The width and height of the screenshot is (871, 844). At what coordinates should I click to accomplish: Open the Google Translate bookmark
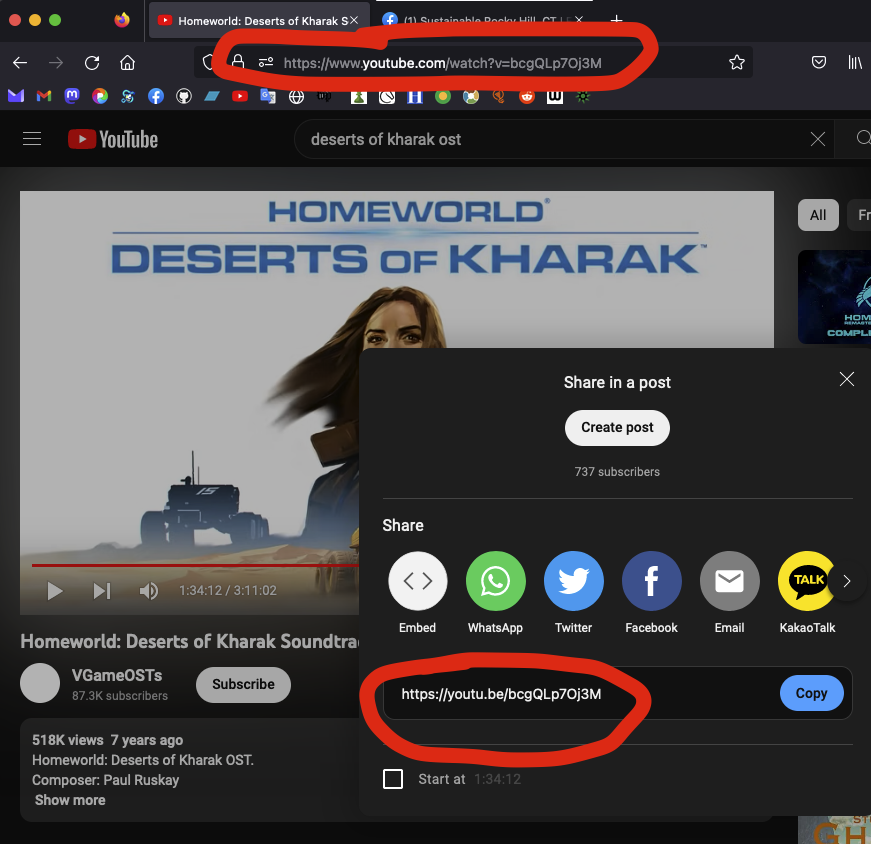(x=268, y=96)
